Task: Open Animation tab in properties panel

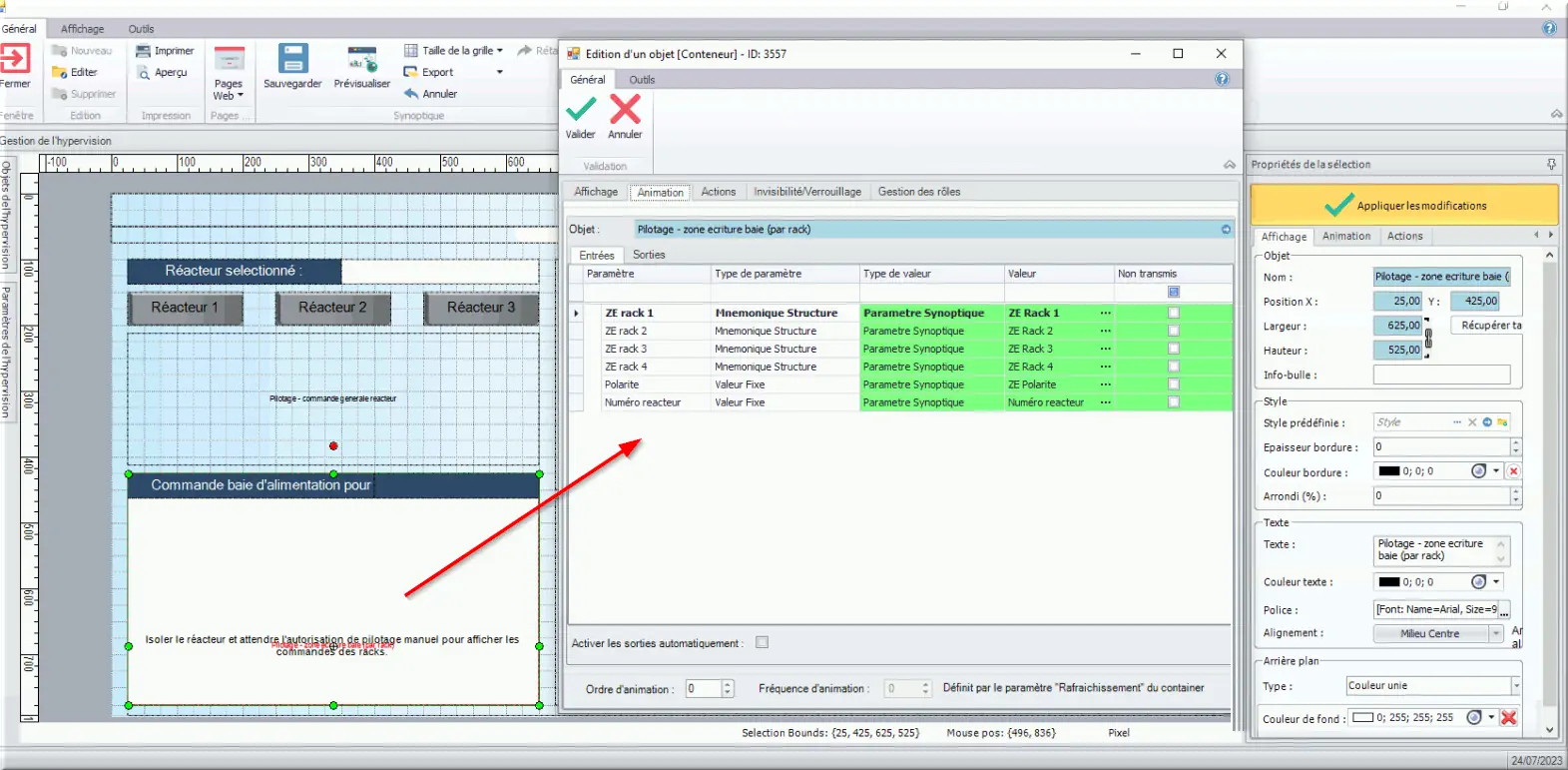Action: coord(1346,237)
